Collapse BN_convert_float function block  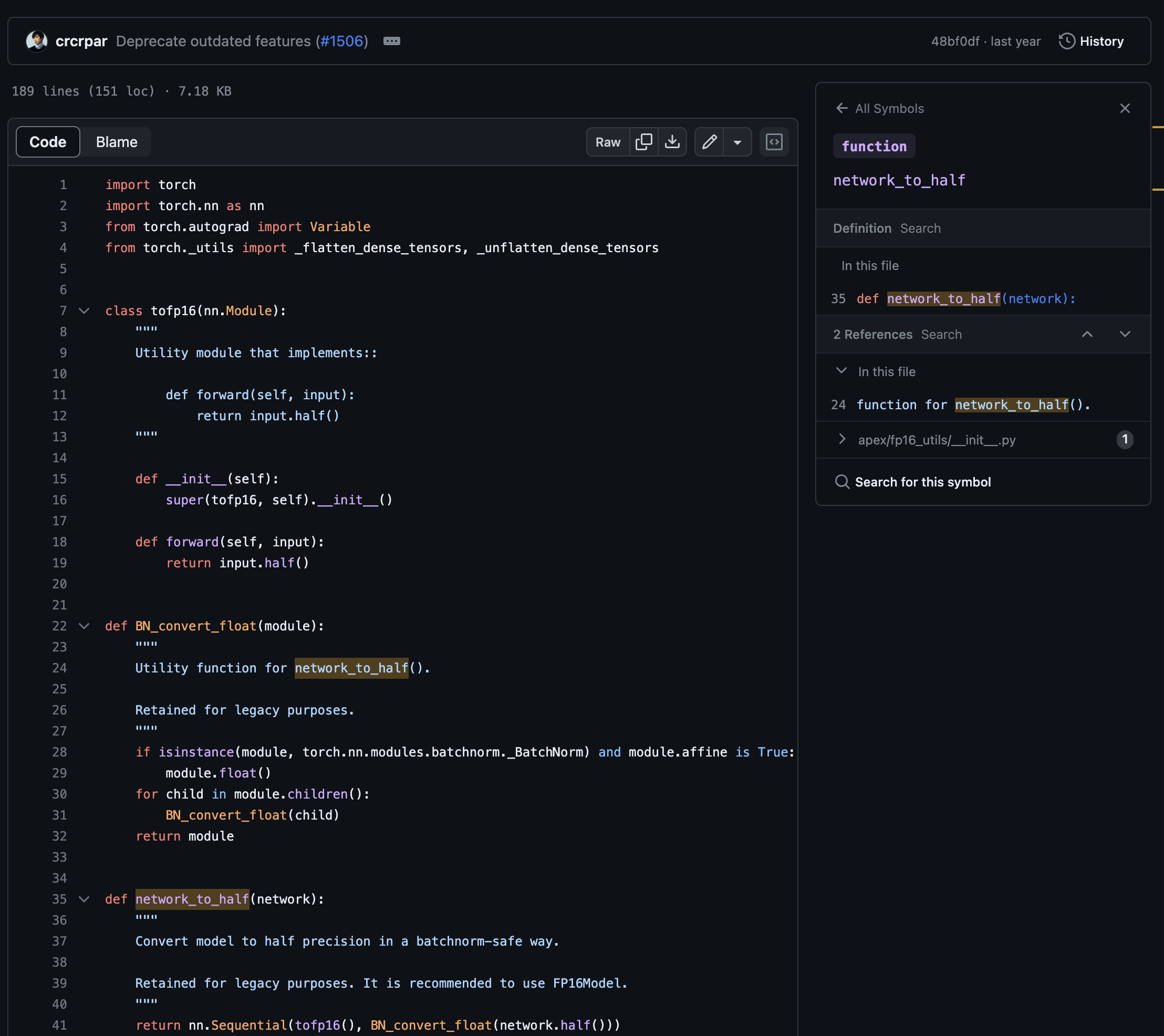pos(84,626)
